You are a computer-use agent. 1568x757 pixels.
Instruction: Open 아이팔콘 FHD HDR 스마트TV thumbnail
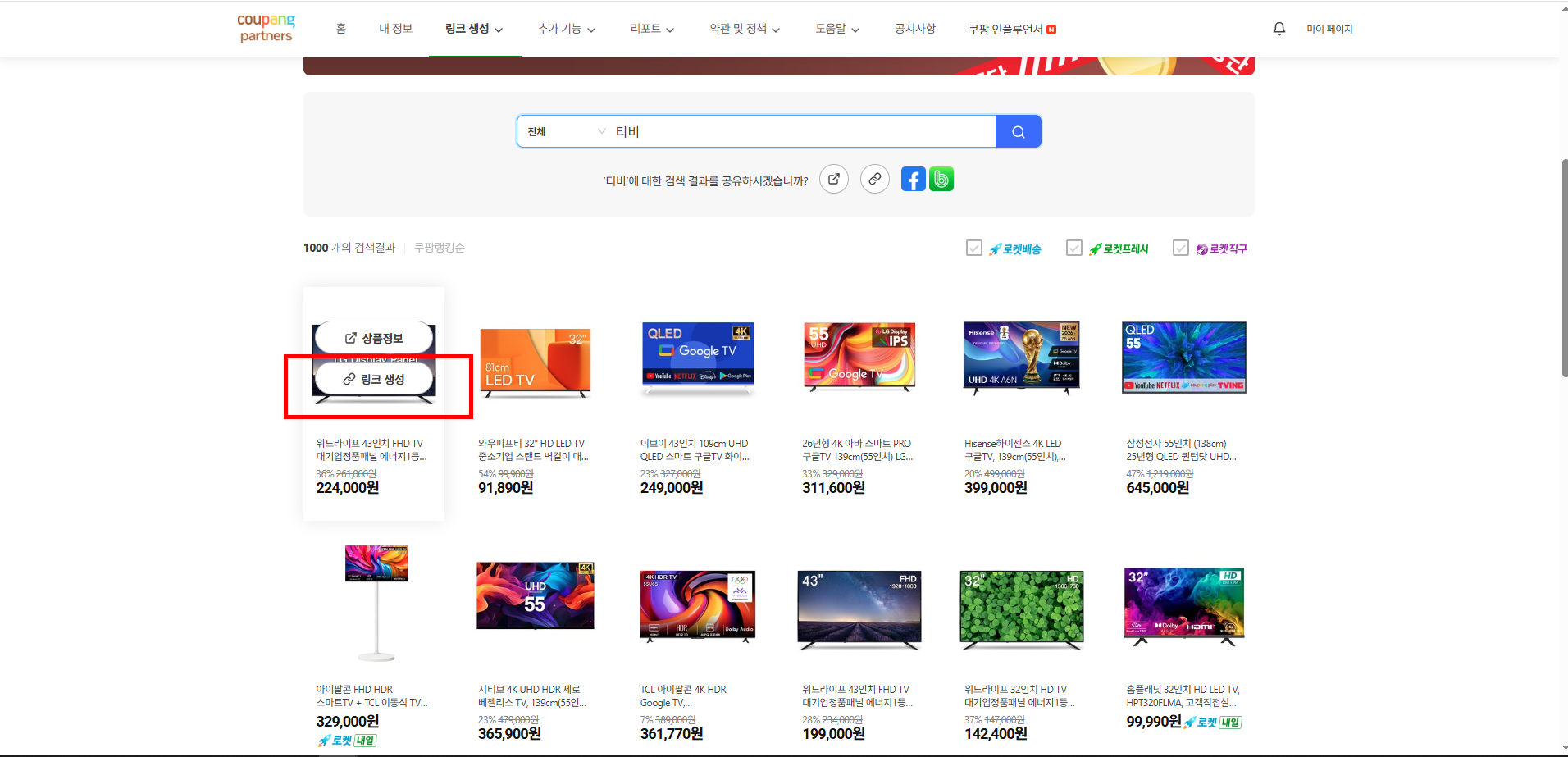376,604
